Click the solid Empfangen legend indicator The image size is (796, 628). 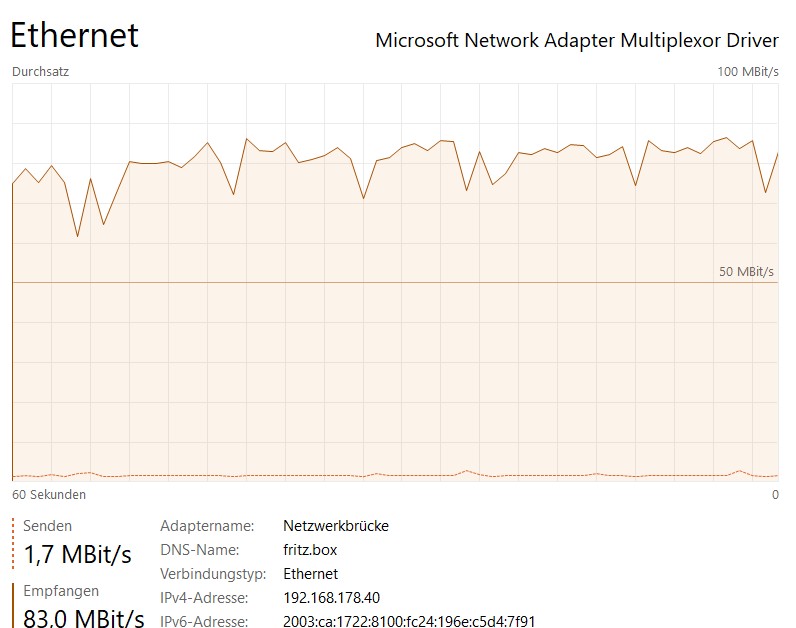13,605
